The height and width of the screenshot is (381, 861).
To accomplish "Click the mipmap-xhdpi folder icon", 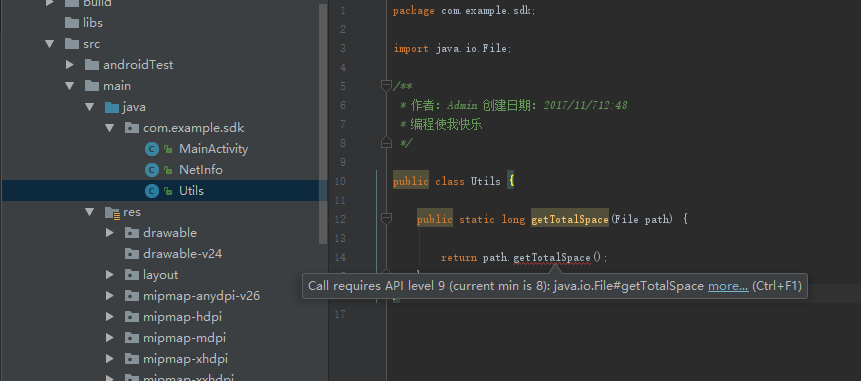I will point(132,359).
